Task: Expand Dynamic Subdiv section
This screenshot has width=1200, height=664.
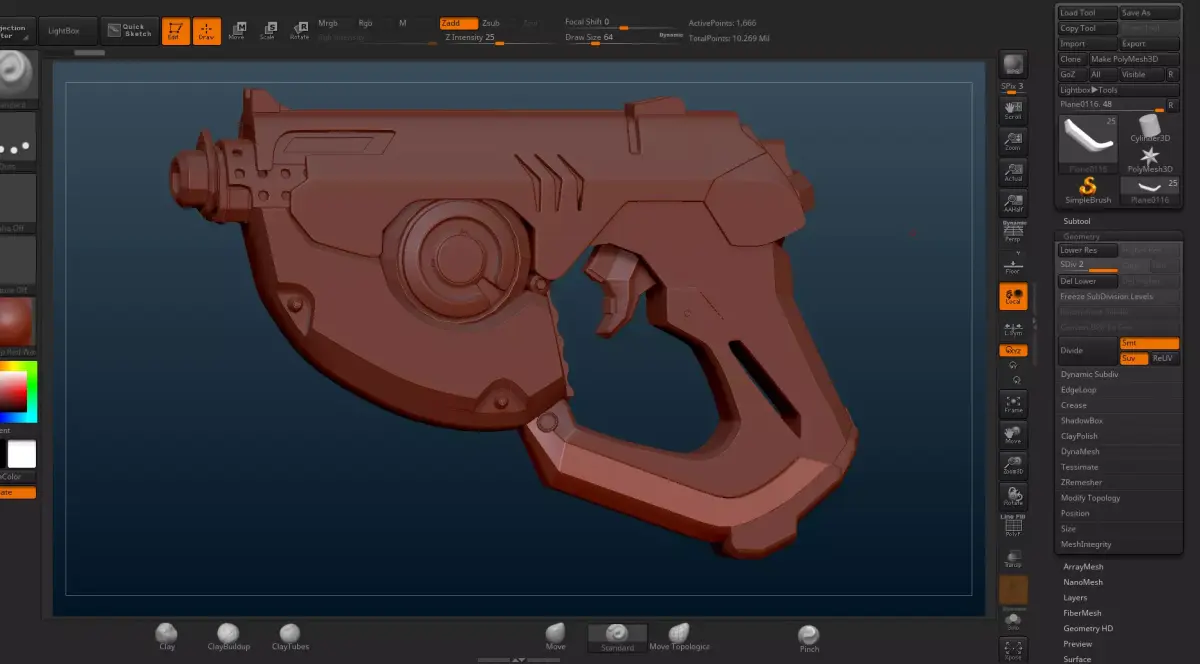Action: [x=1090, y=374]
